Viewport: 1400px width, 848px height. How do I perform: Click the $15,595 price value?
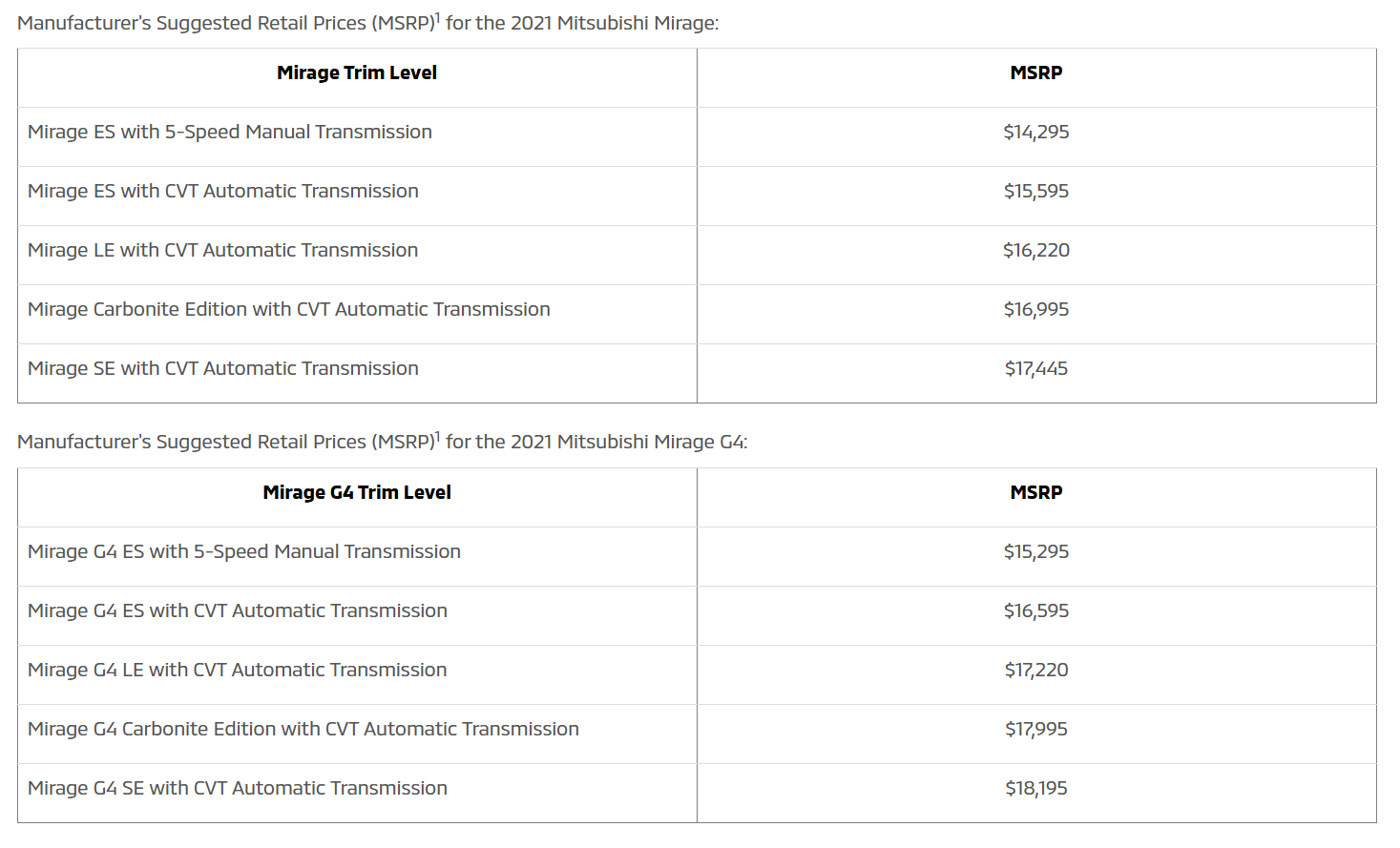coord(1036,192)
